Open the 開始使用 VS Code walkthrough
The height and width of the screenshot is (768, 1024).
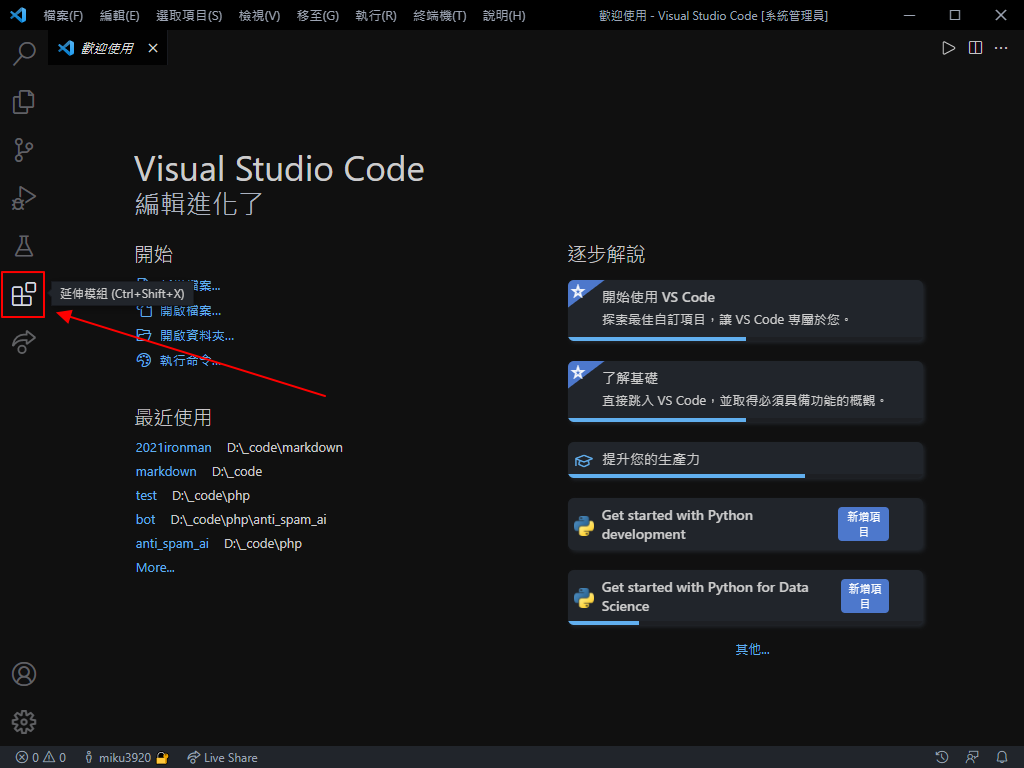point(746,310)
